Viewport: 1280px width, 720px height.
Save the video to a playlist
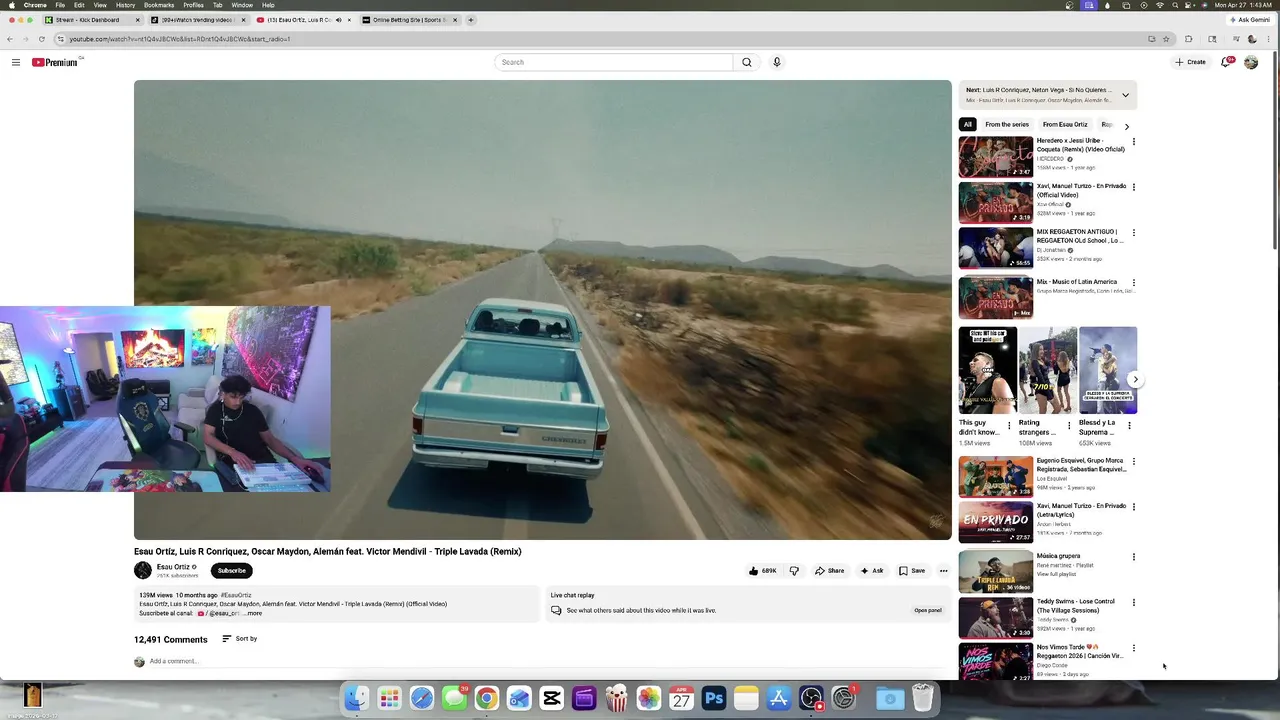pyautogui.click(x=912, y=571)
